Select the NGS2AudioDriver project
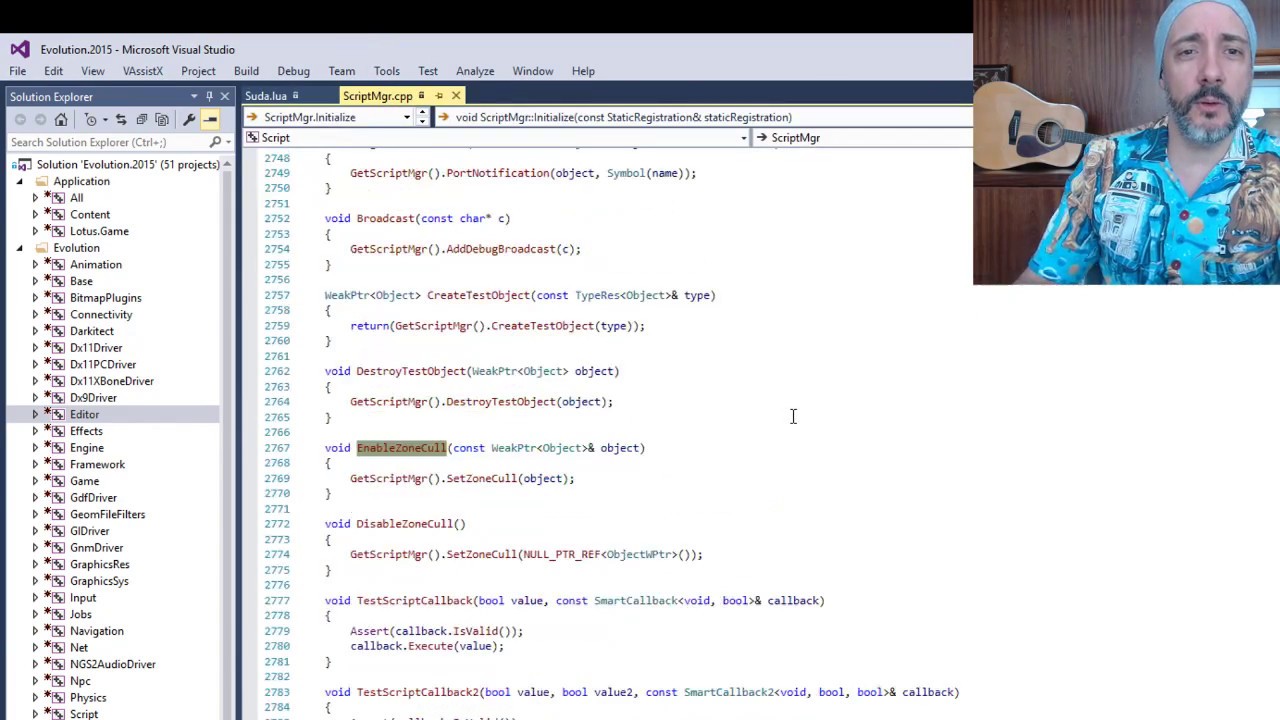 point(113,665)
